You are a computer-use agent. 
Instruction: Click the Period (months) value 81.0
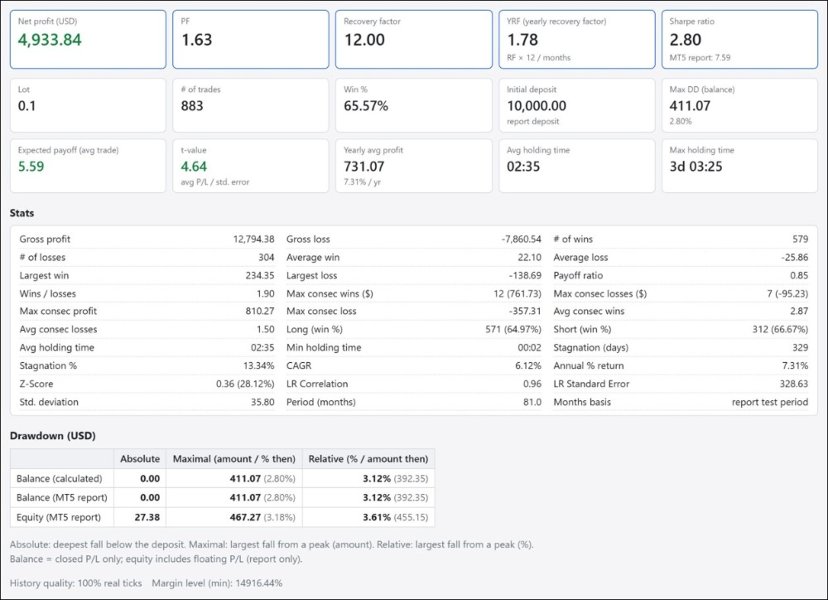click(532, 402)
